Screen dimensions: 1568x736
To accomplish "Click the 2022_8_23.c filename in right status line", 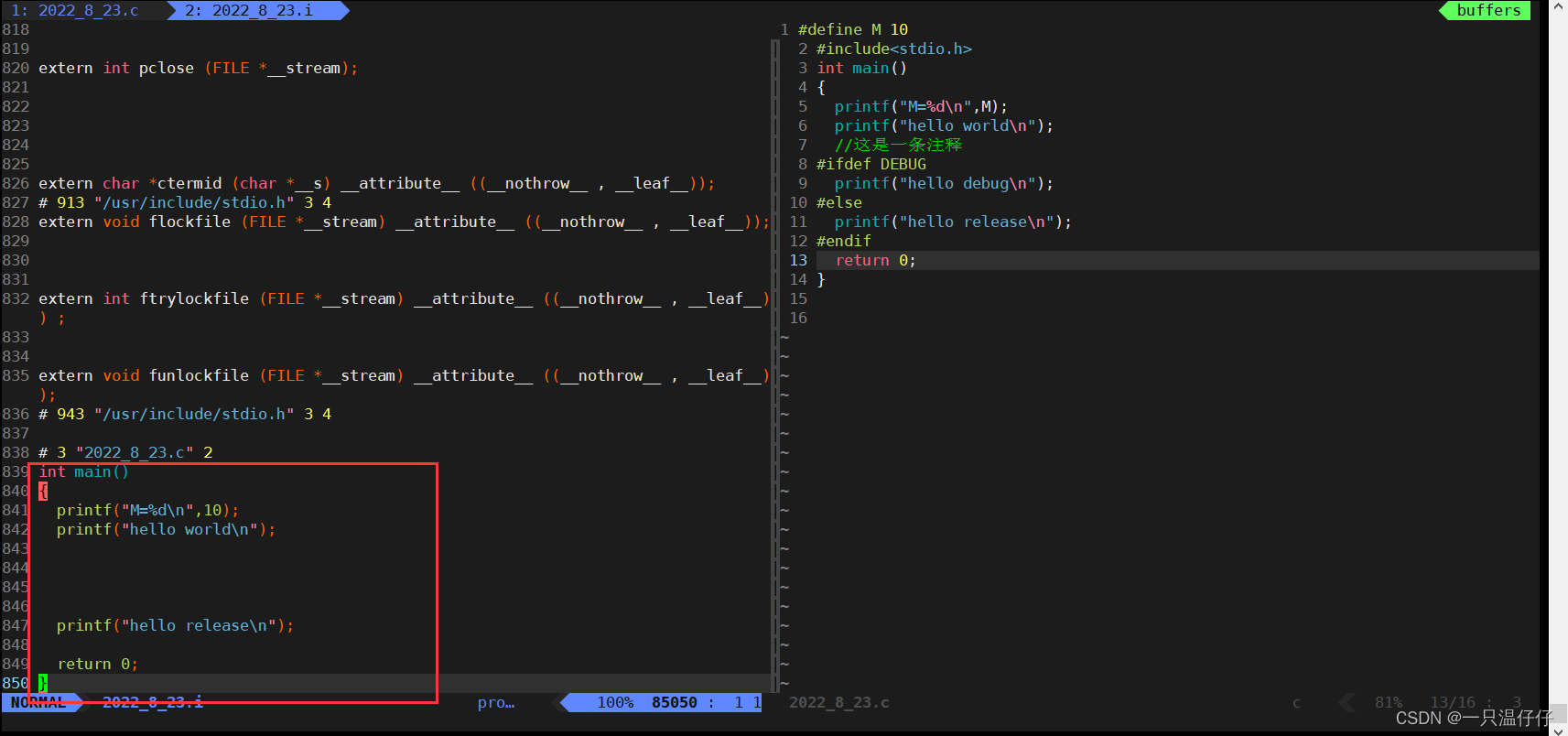I will (x=839, y=702).
